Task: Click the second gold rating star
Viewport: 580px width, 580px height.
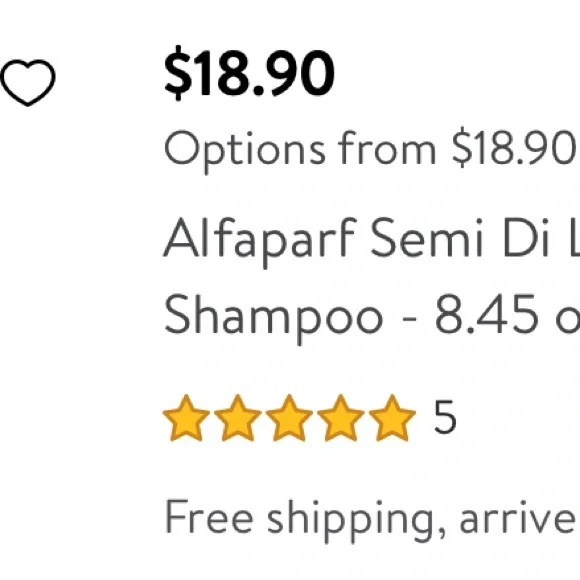Action: 237,418
